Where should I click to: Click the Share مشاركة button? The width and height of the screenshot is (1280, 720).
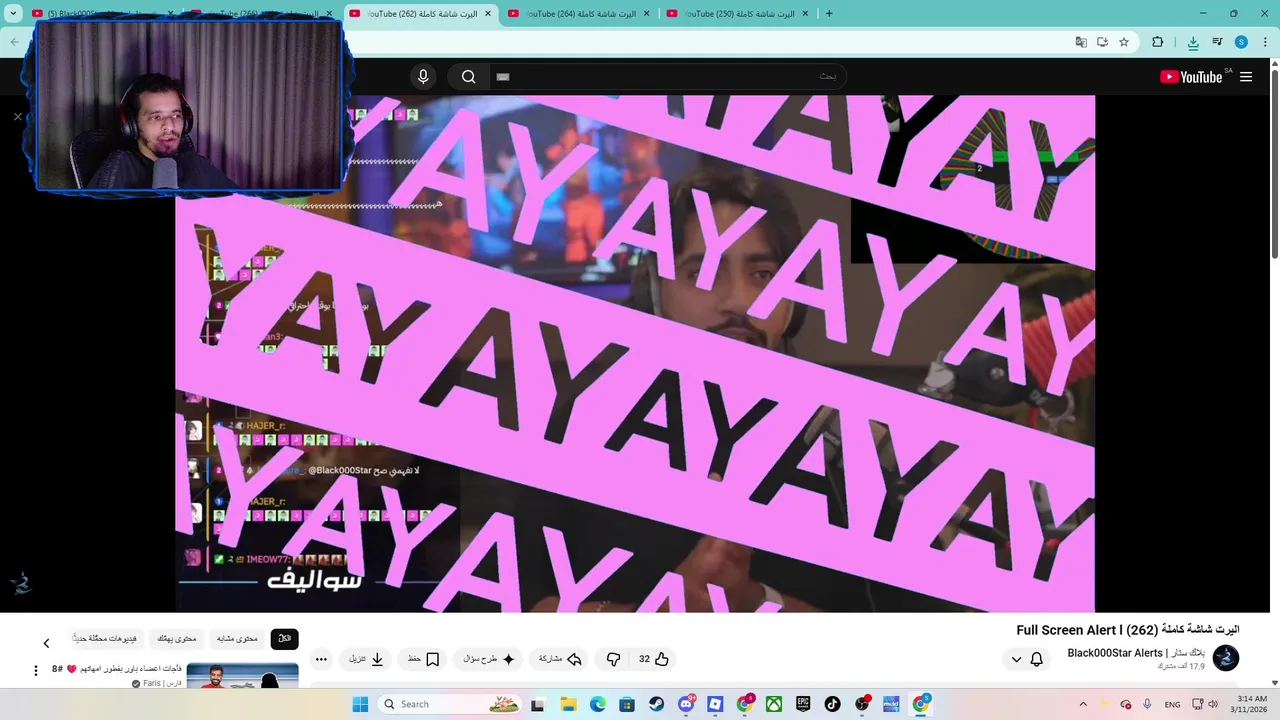pyautogui.click(x=560, y=659)
